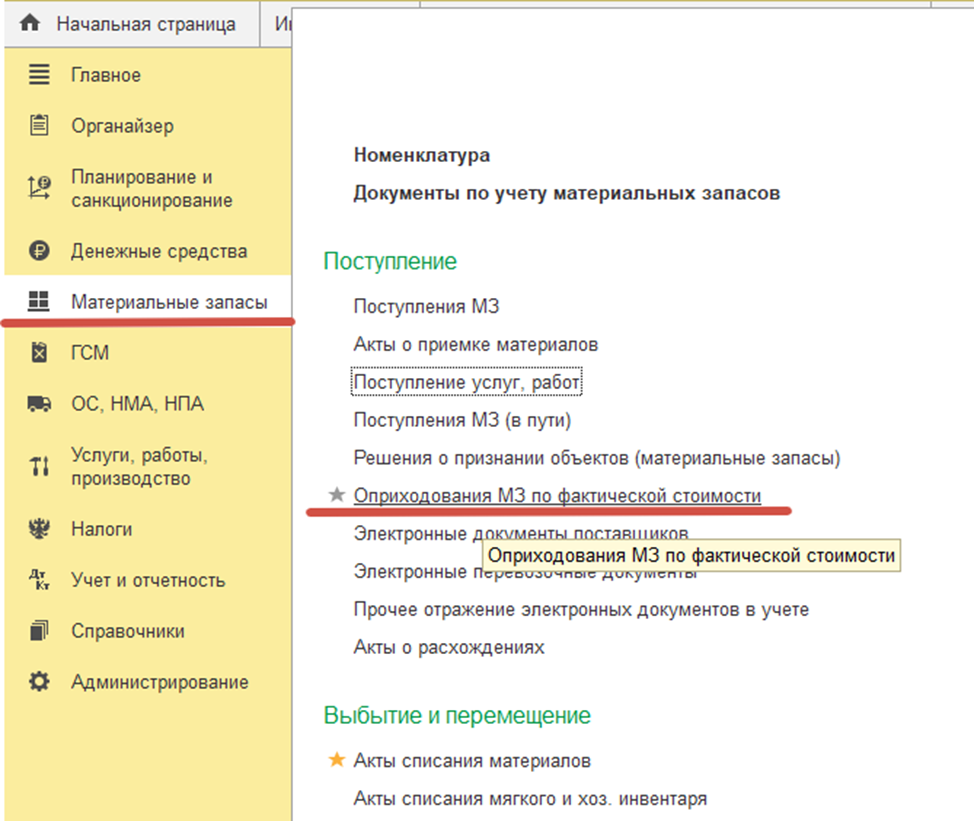Click the Материальные запасы grid icon
Screen dimensions: 974x821
(39, 301)
